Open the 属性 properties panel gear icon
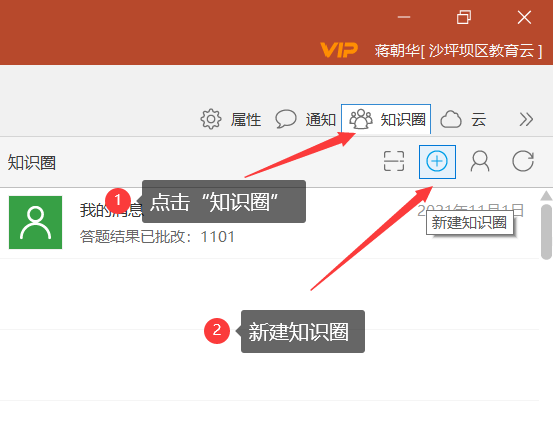 (x=211, y=119)
